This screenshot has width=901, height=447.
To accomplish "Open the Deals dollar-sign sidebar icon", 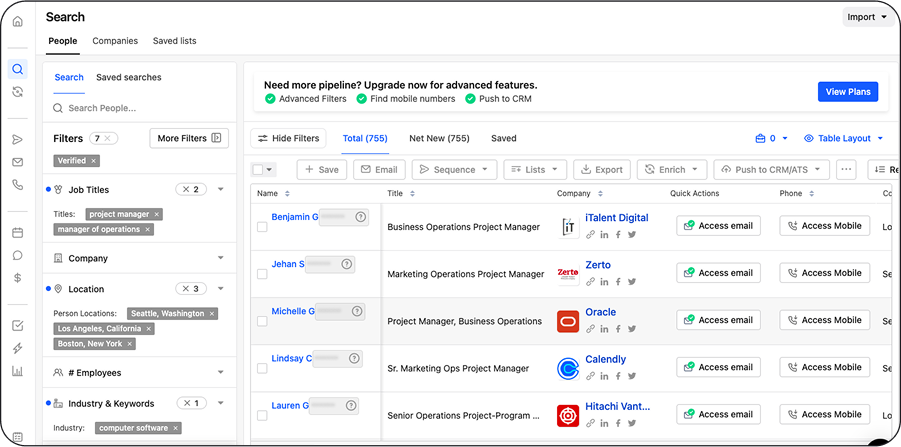I will 17,278.
